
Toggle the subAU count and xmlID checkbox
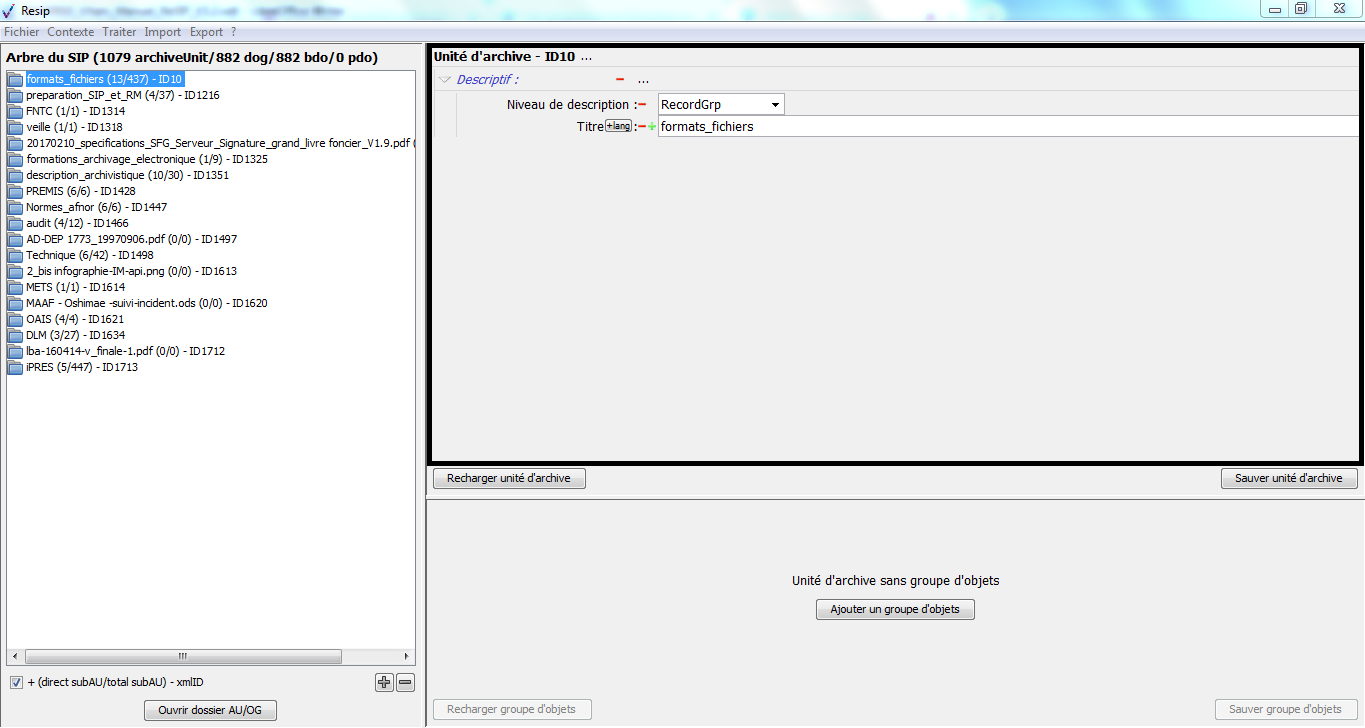(x=16, y=682)
